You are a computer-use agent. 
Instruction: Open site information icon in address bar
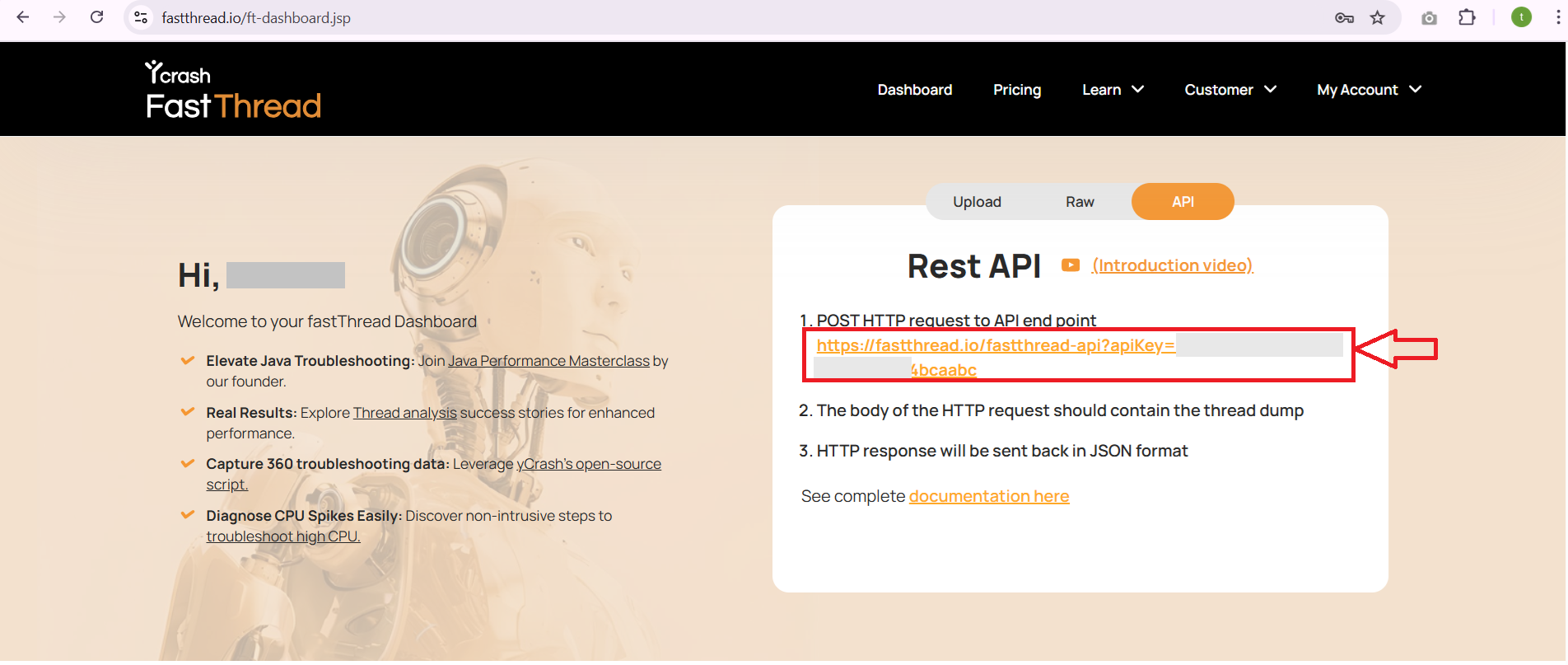click(141, 17)
